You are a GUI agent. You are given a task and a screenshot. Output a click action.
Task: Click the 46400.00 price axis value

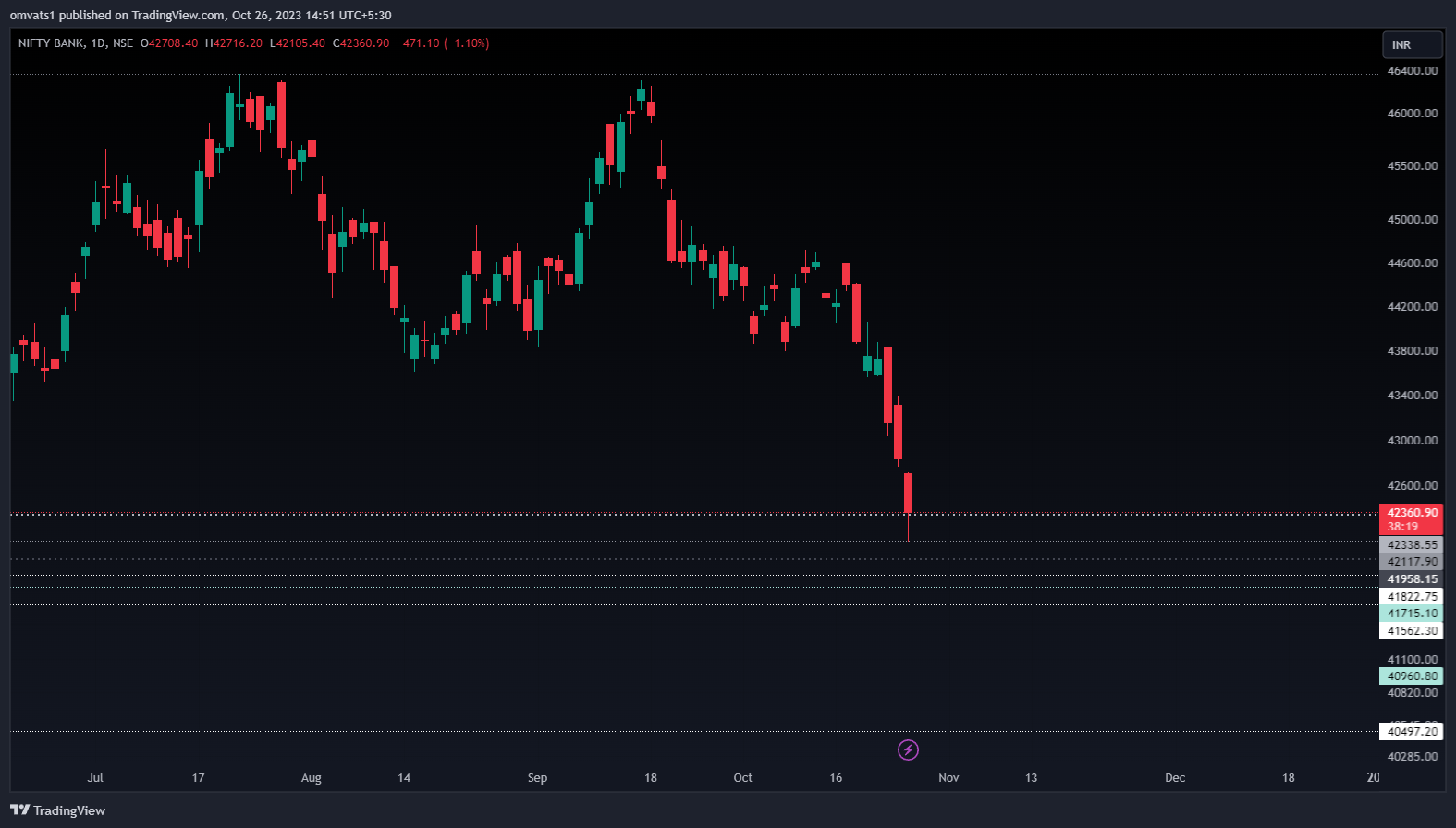(x=1412, y=70)
